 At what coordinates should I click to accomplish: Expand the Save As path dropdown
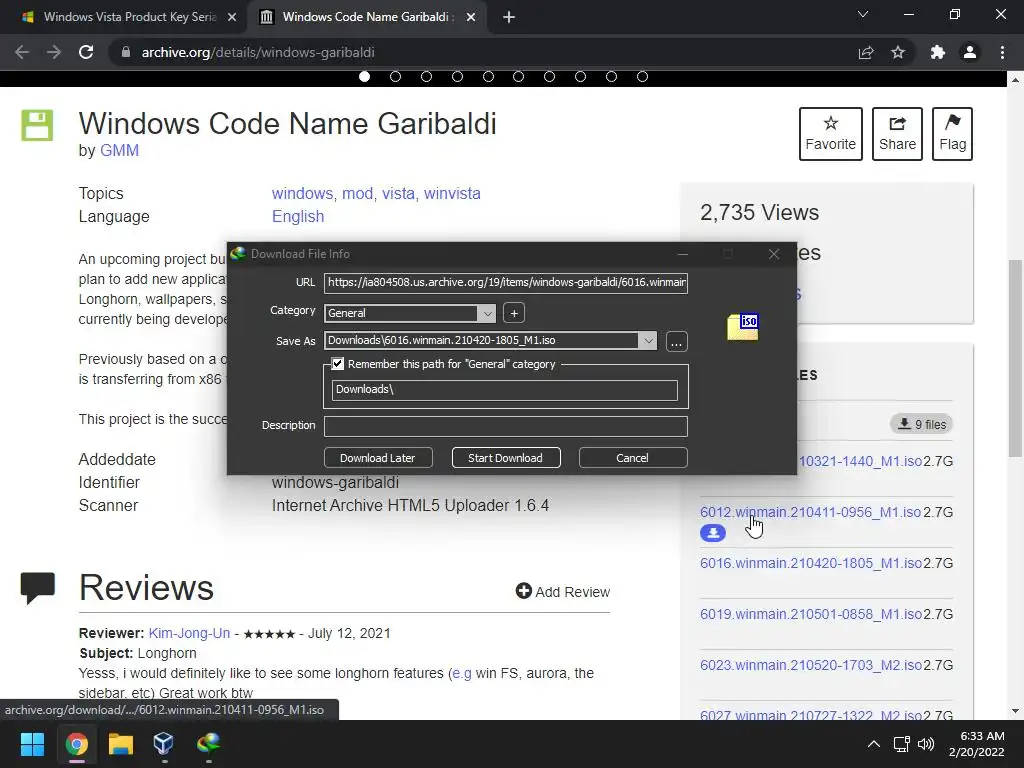click(x=647, y=340)
